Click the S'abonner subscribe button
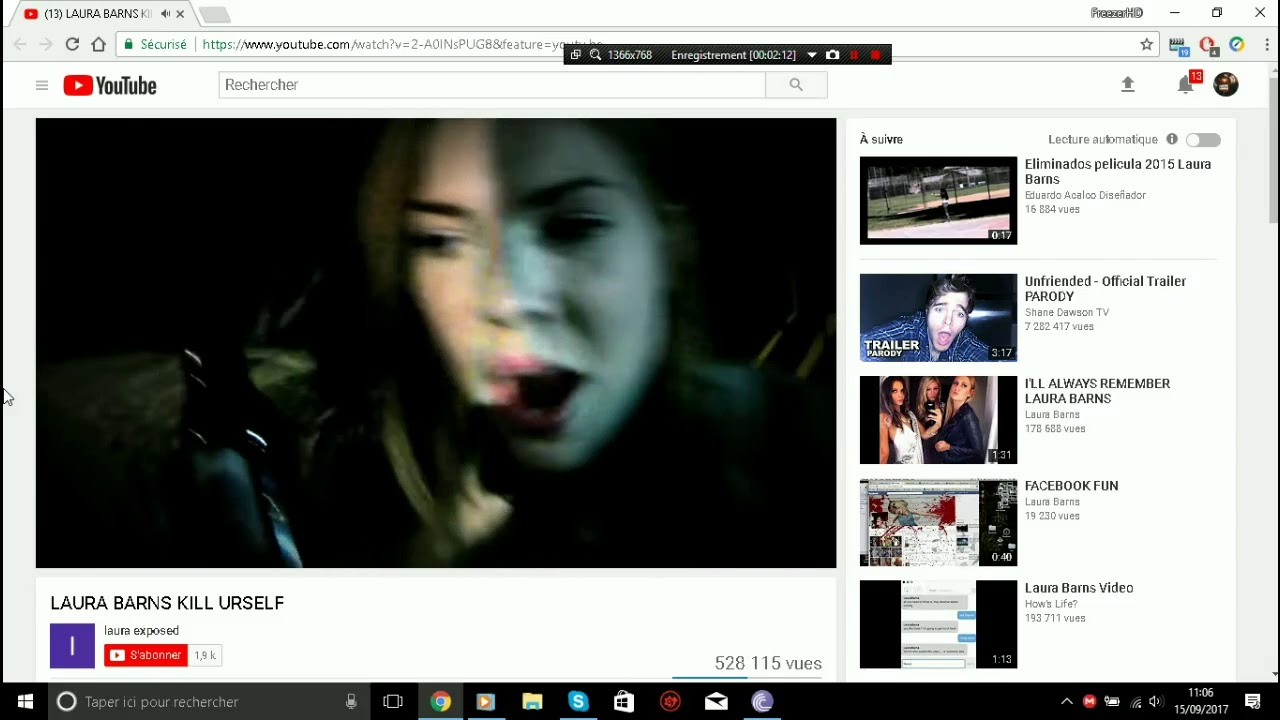 point(146,655)
